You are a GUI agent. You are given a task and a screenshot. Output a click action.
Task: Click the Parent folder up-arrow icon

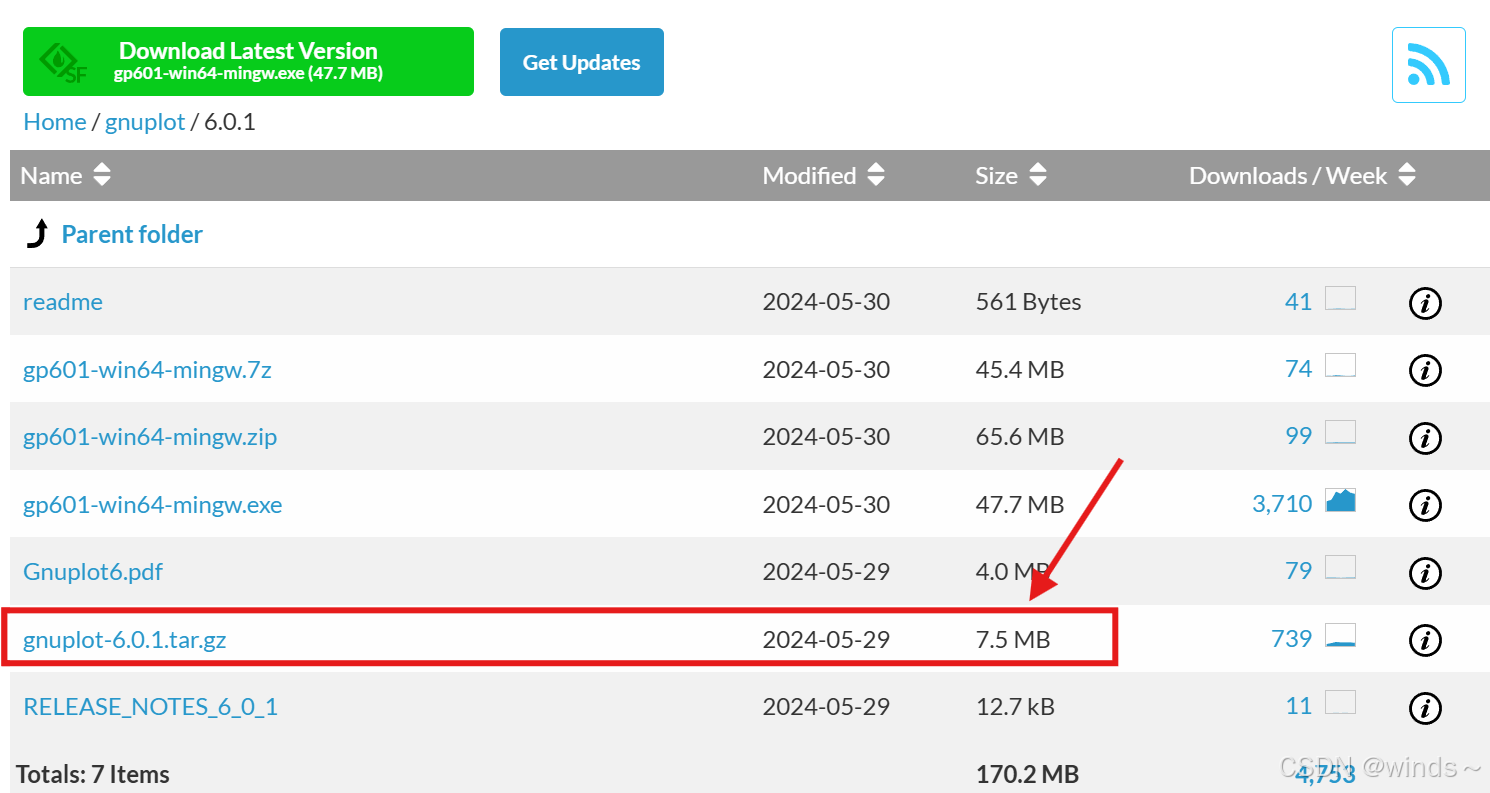coord(37,234)
